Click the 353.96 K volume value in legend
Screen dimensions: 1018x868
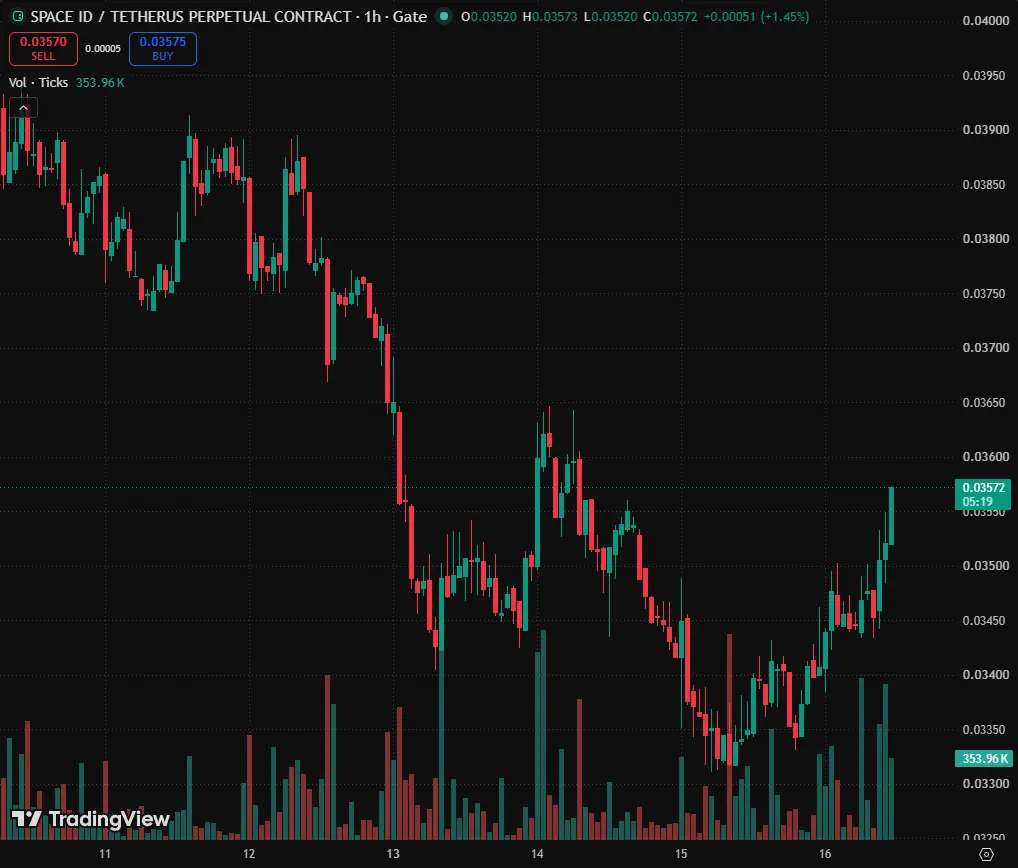100,82
